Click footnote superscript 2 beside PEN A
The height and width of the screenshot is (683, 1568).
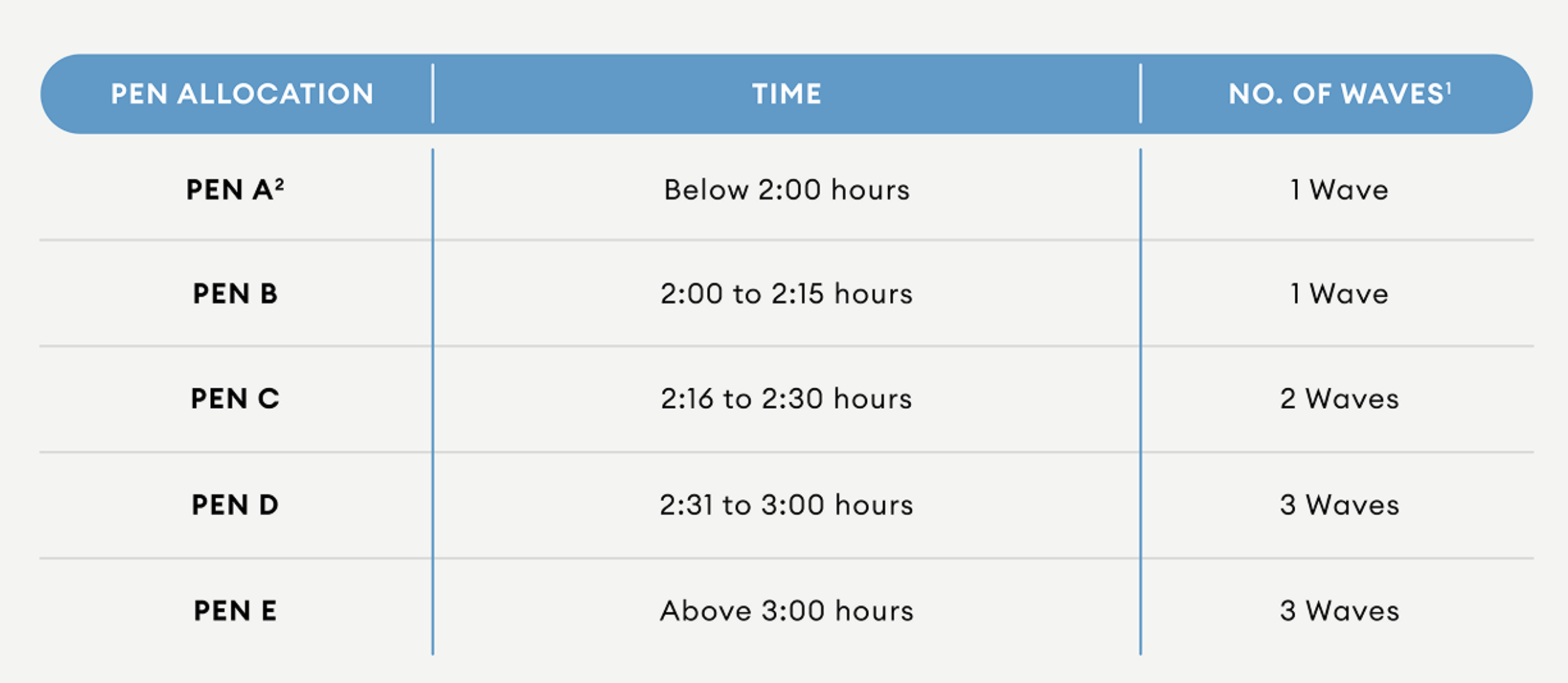[279, 184]
